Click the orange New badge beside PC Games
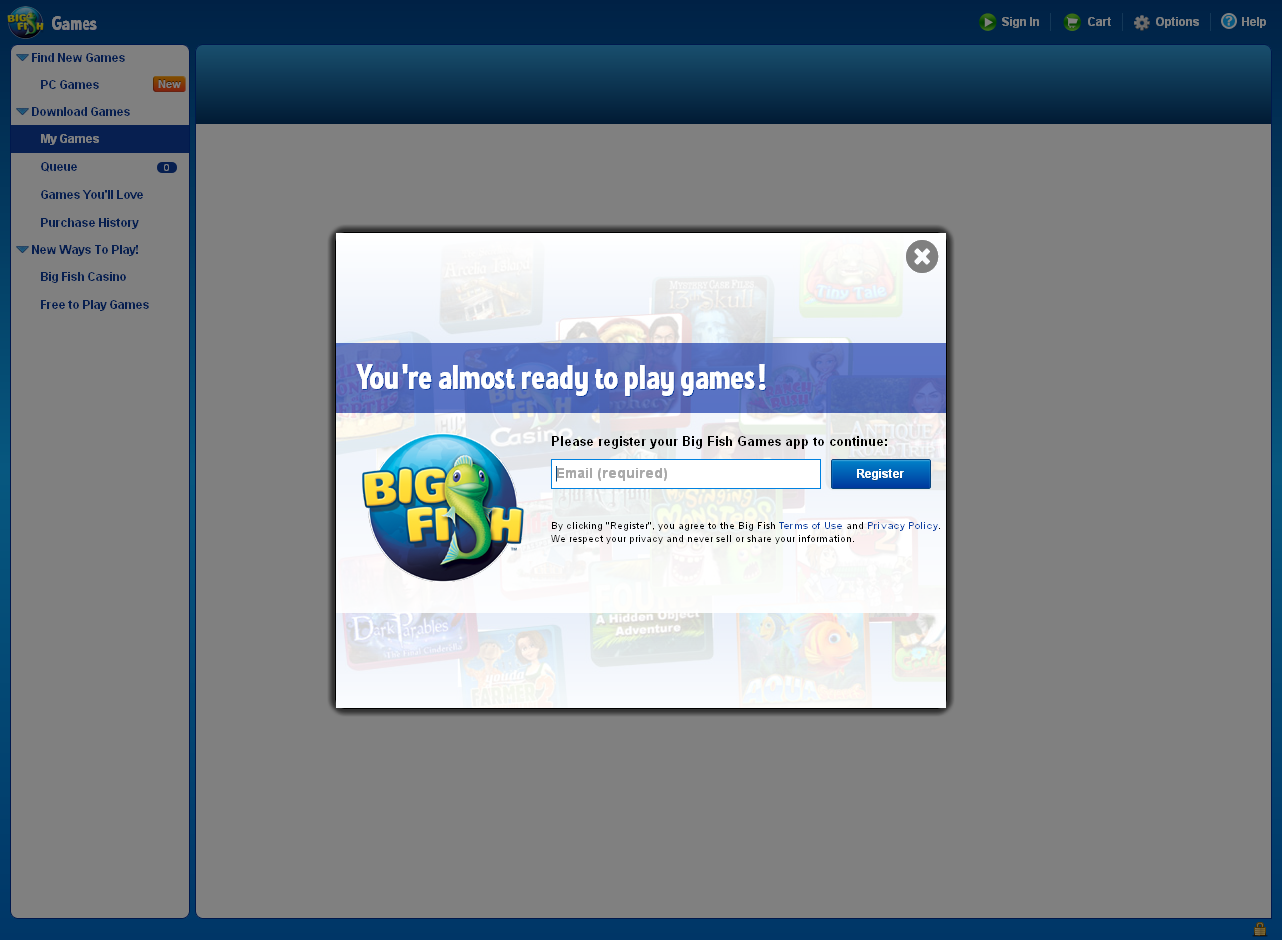 pyautogui.click(x=169, y=84)
